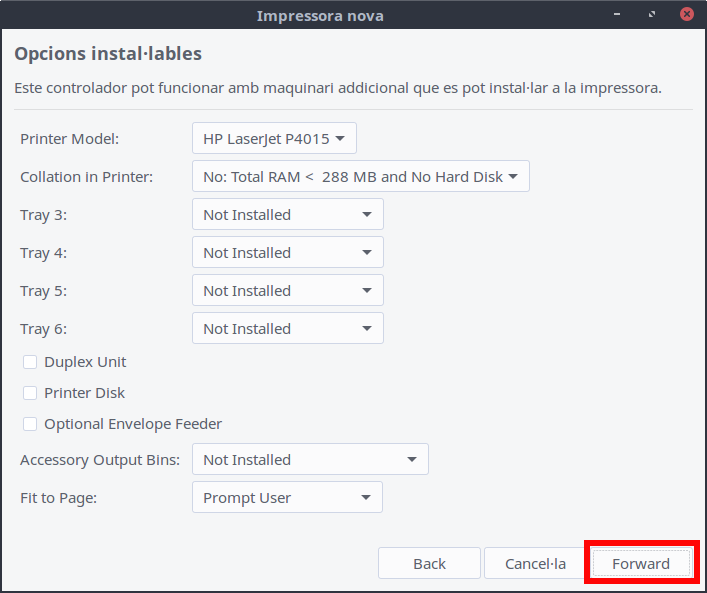The width and height of the screenshot is (707, 593).
Task: Open the Tray 3 dropdown
Action: (287, 214)
